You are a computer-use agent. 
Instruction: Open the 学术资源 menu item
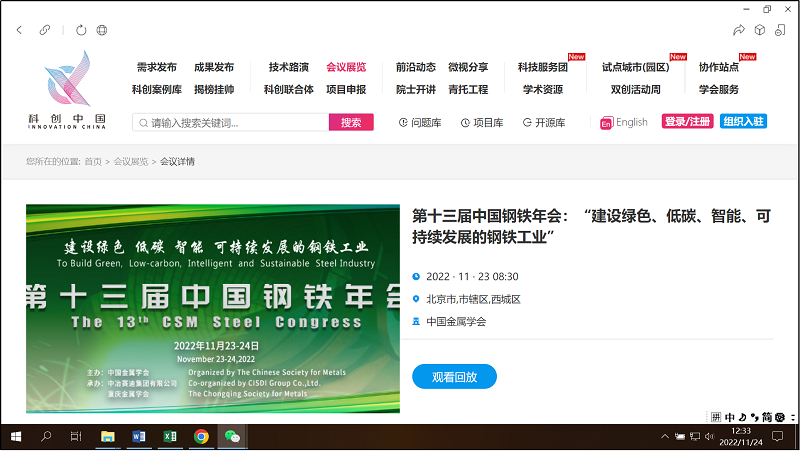(x=543, y=90)
